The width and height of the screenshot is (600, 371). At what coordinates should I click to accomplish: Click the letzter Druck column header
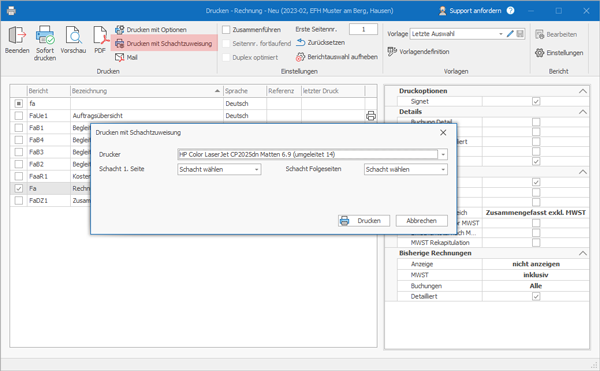(x=333, y=91)
